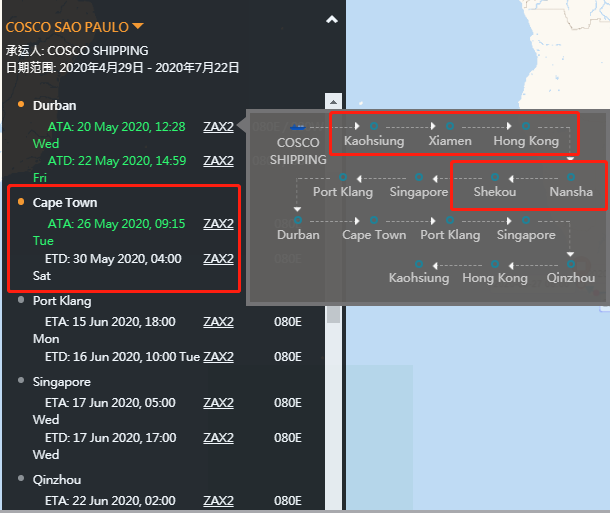
Task: Click voyage 080E beside Qinzhou ETA
Action: click(x=288, y=501)
